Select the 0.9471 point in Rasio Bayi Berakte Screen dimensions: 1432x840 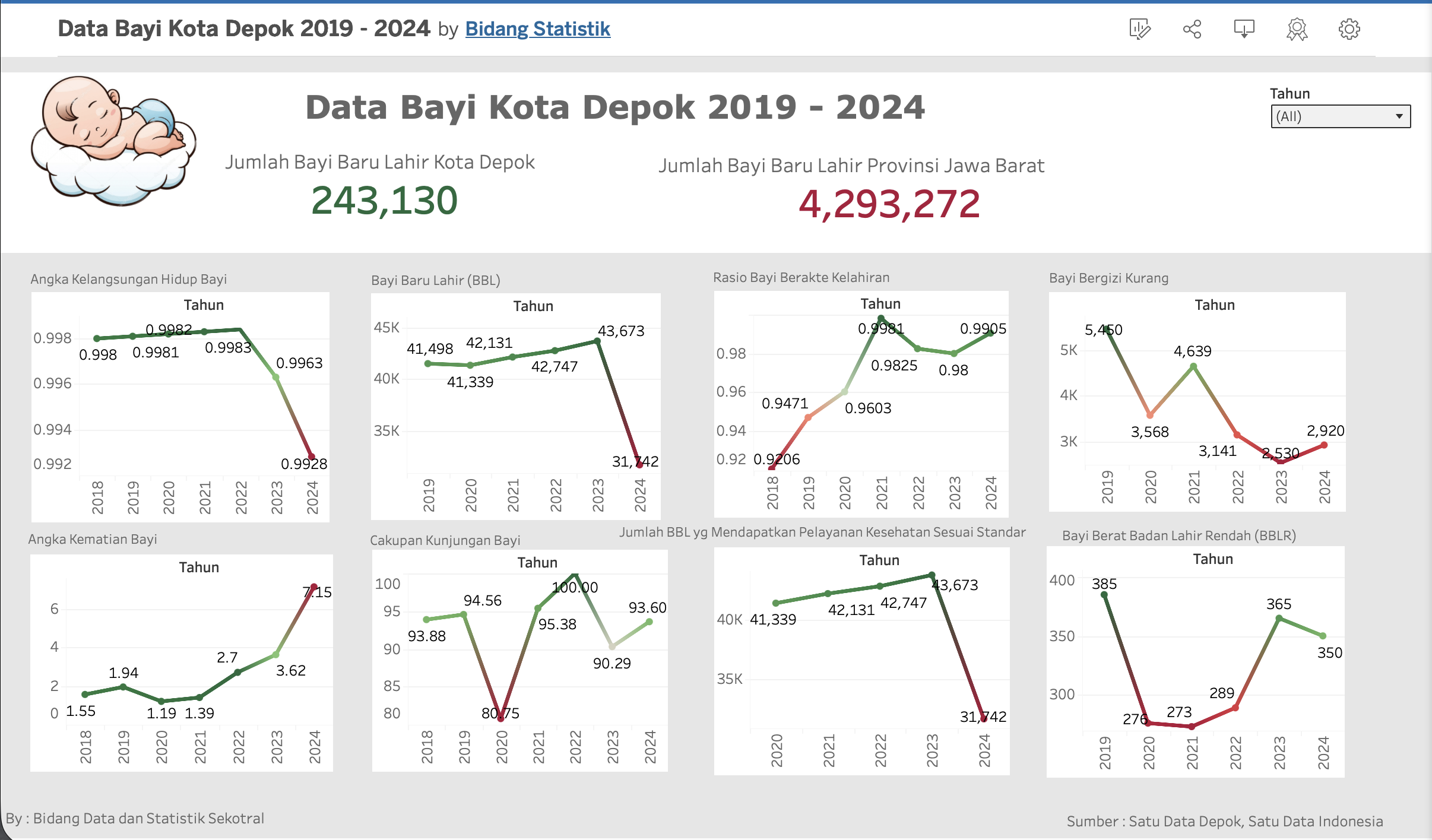tap(808, 417)
